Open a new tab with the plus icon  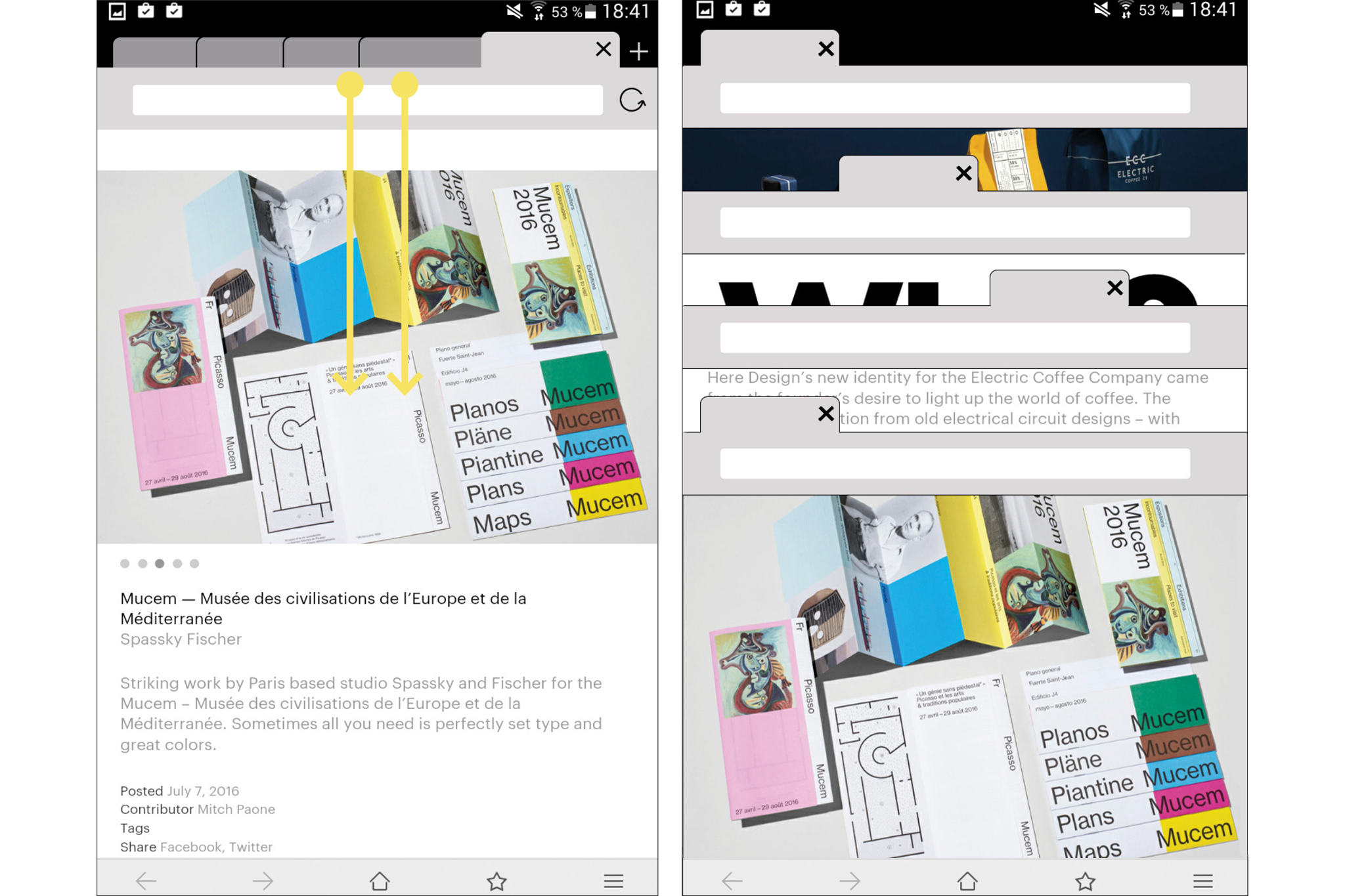[638, 50]
